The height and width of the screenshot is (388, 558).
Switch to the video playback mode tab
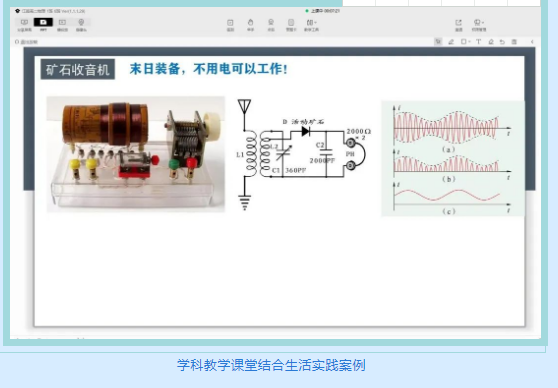tap(62, 24)
